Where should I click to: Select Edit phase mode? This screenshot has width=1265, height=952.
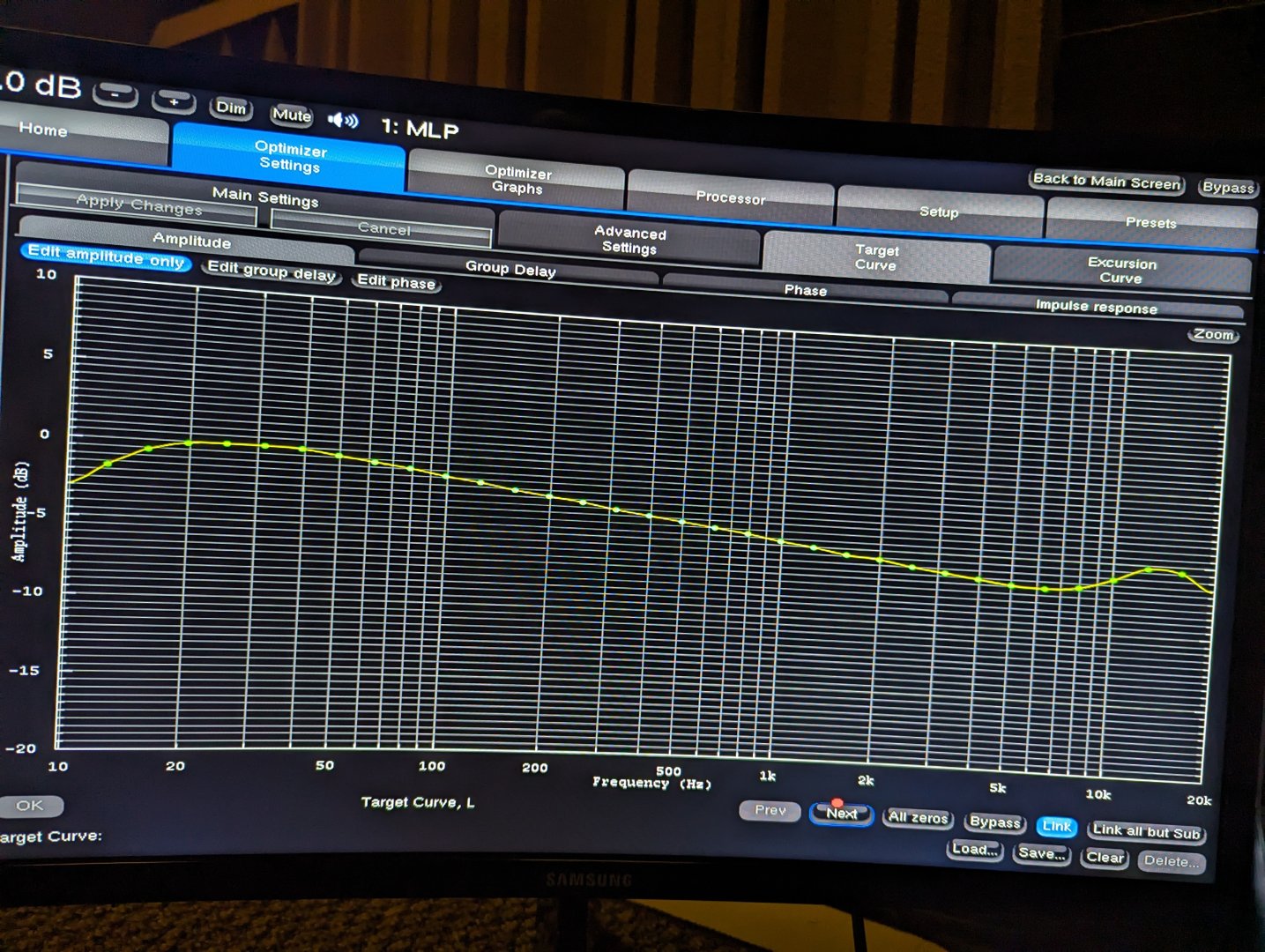pyautogui.click(x=396, y=282)
